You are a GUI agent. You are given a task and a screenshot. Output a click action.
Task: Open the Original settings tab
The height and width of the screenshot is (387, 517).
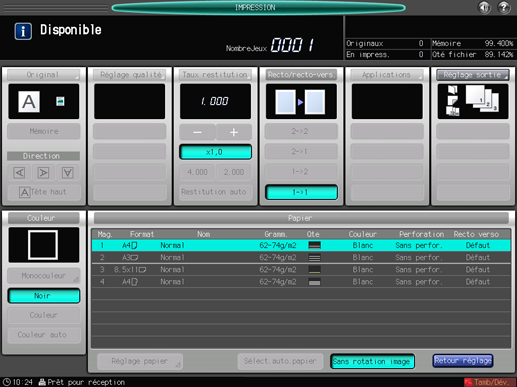[43, 75]
